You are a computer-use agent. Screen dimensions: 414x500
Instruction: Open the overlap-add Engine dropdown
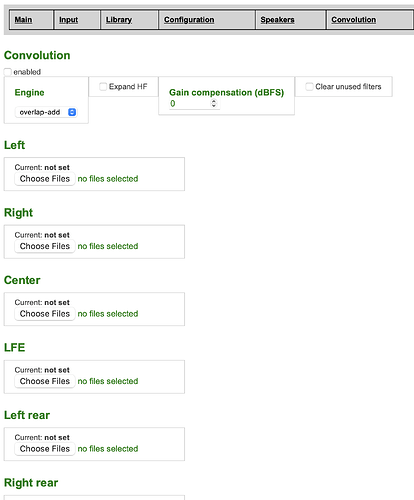click(46, 112)
